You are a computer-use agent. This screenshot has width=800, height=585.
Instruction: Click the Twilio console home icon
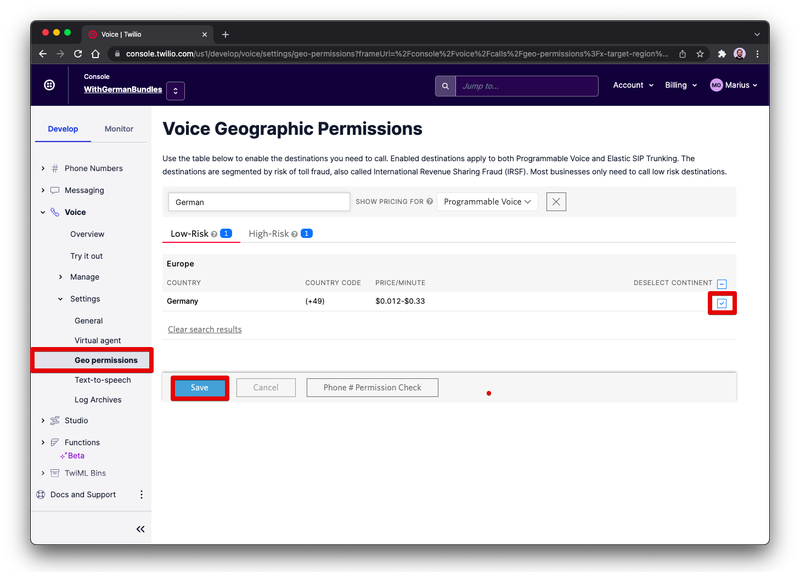49,85
